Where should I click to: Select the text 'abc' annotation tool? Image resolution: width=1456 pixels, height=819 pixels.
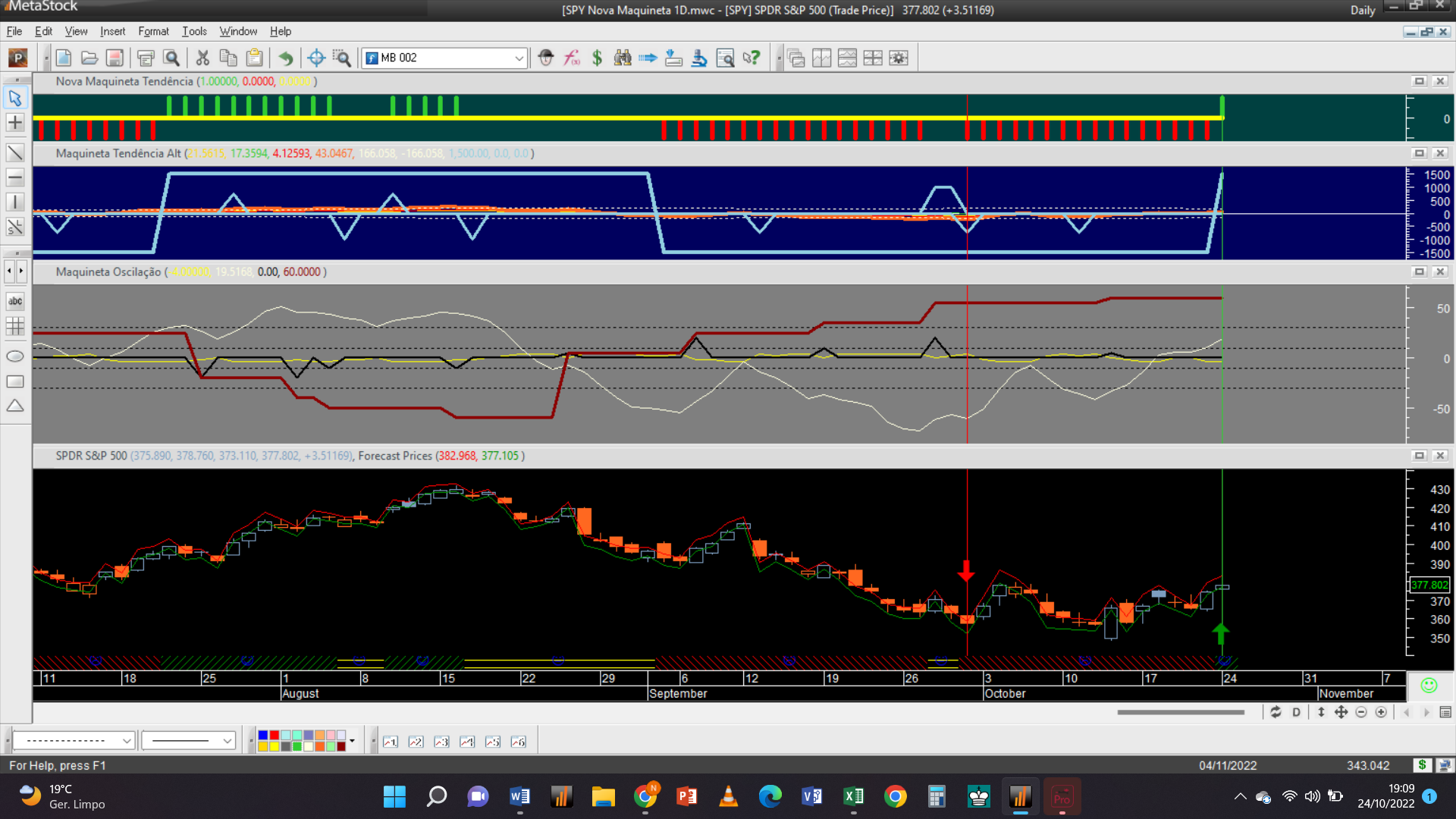point(15,301)
